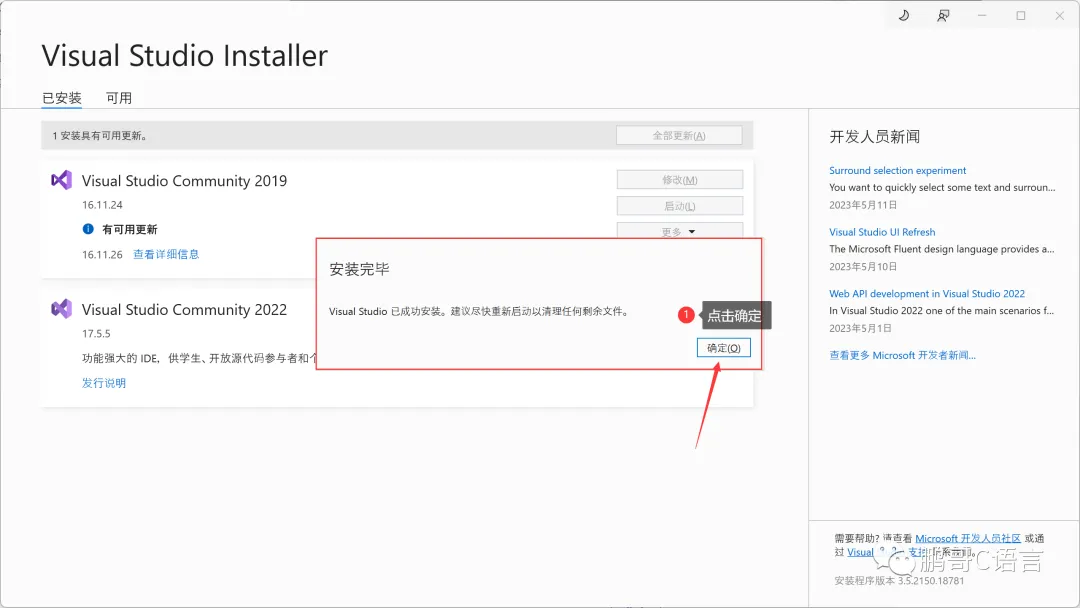Click the Visual Studio Community 2019 logo
1080x608 pixels.
click(x=61, y=180)
